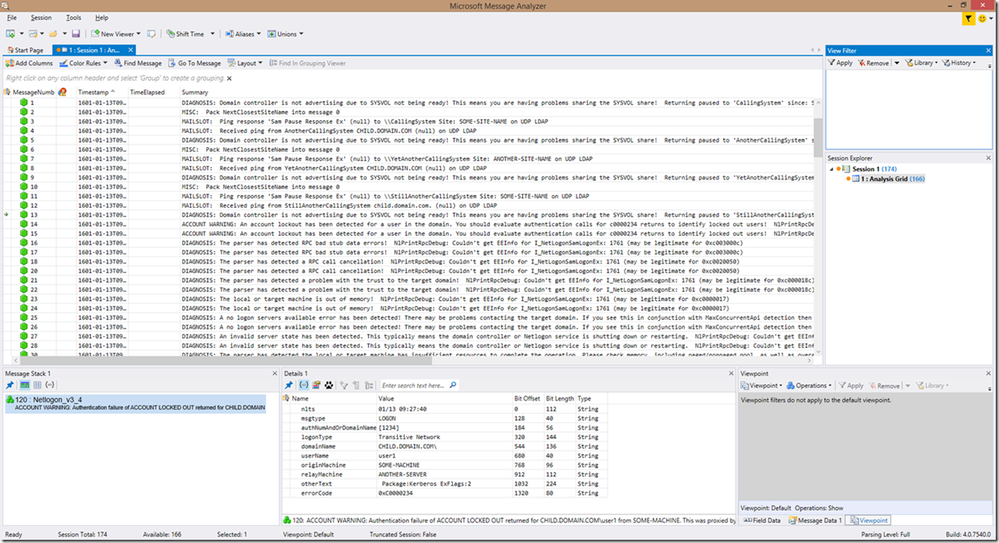Click the comment bubble icon beside New Viewer
The width and height of the screenshot is (999, 543).
pos(151,34)
